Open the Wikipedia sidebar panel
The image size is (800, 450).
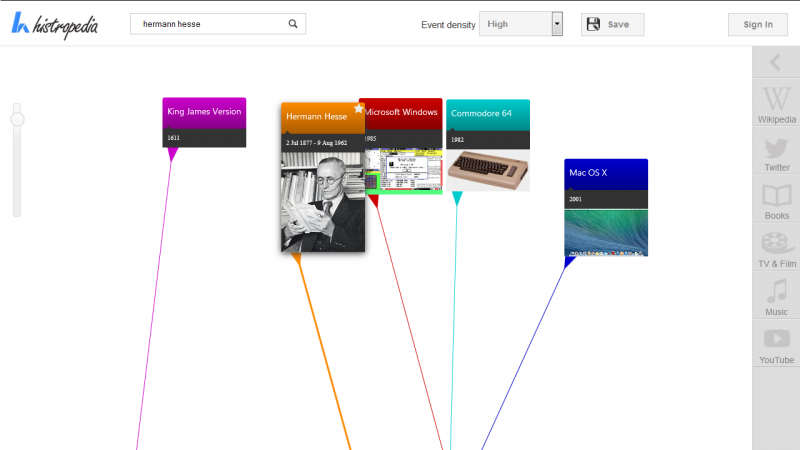(x=777, y=105)
